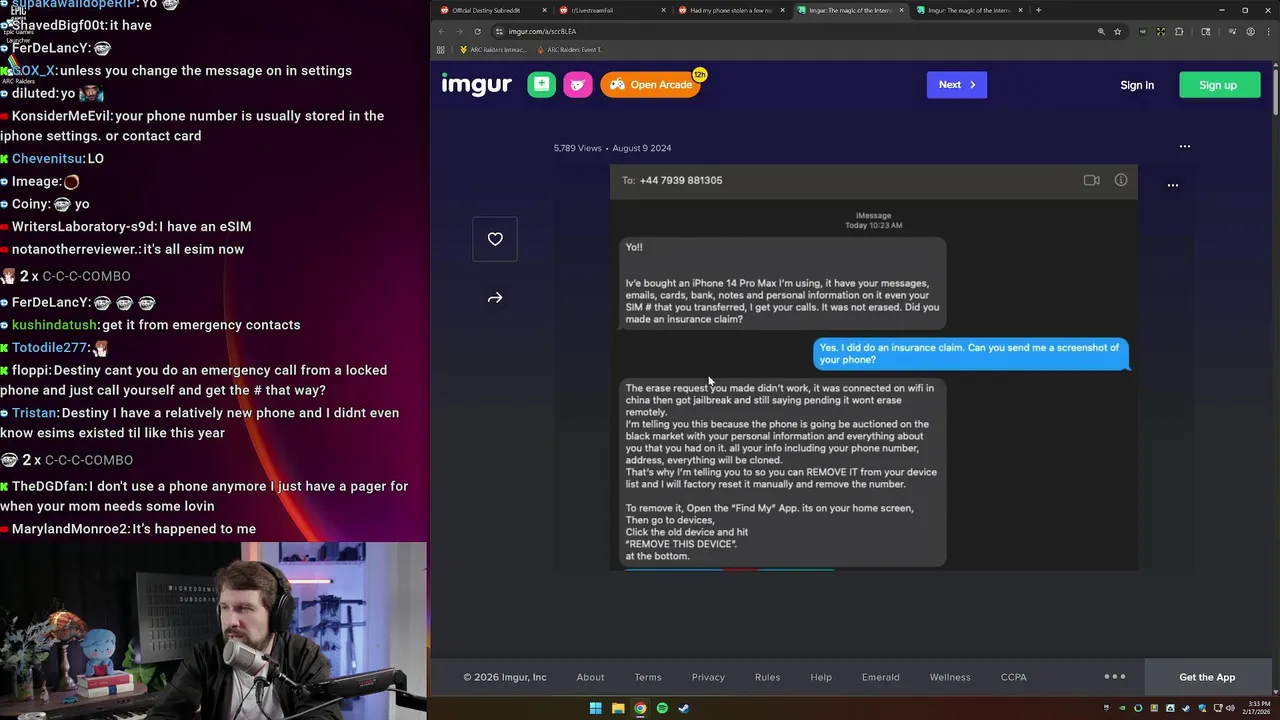This screenshot has width=1280, height=720.
Task: Open the iMessage screenshot image
Action: 874,368
